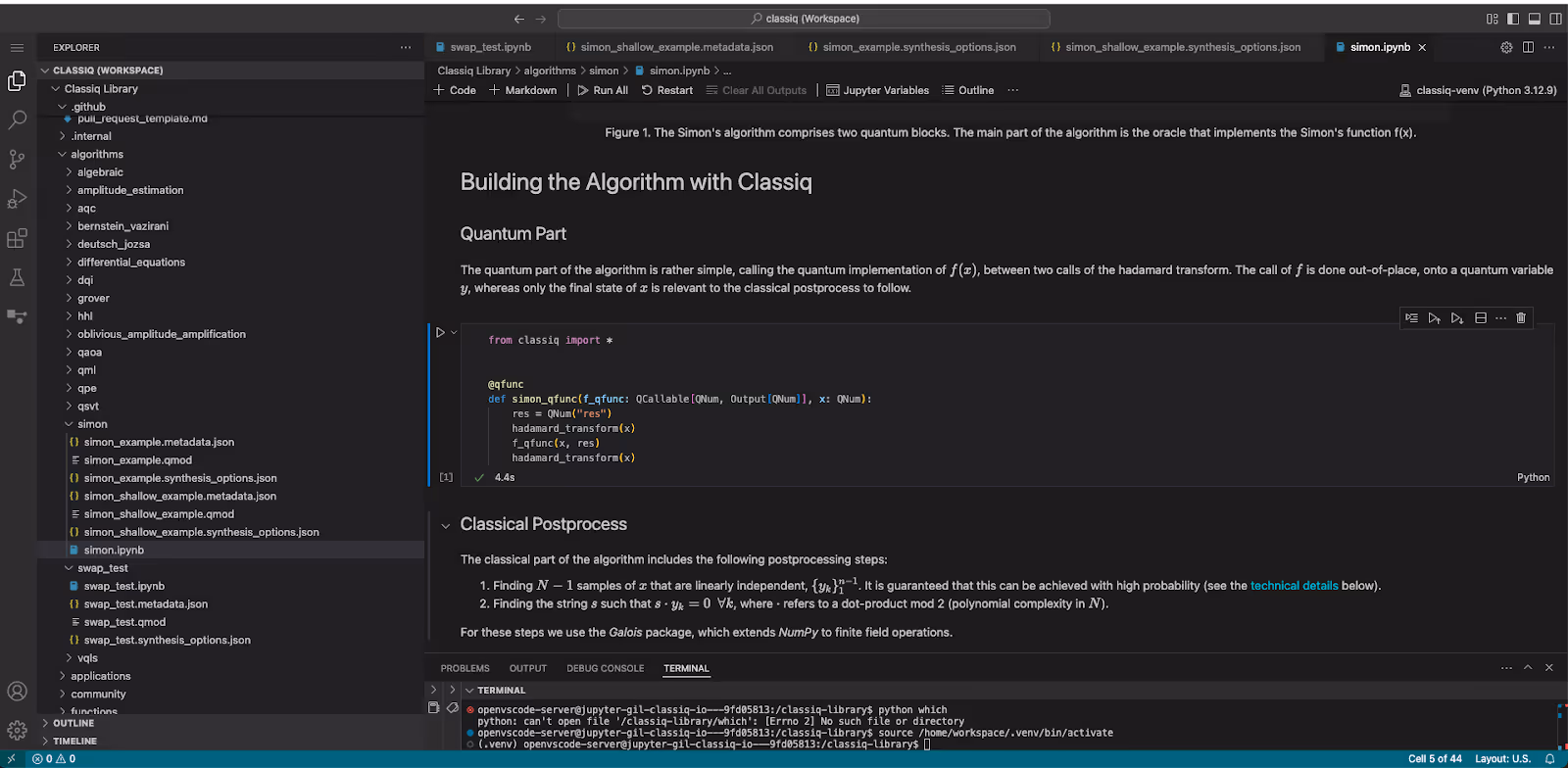Open the Extensions view
The height and width of the screenshot is (768, 1568).
pyautogui.click(x=17, y=238)
